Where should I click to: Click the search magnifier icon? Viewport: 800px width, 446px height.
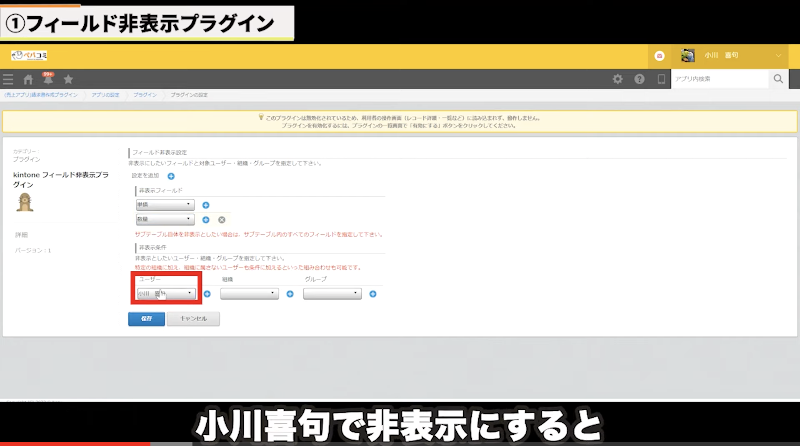(778, 79)
